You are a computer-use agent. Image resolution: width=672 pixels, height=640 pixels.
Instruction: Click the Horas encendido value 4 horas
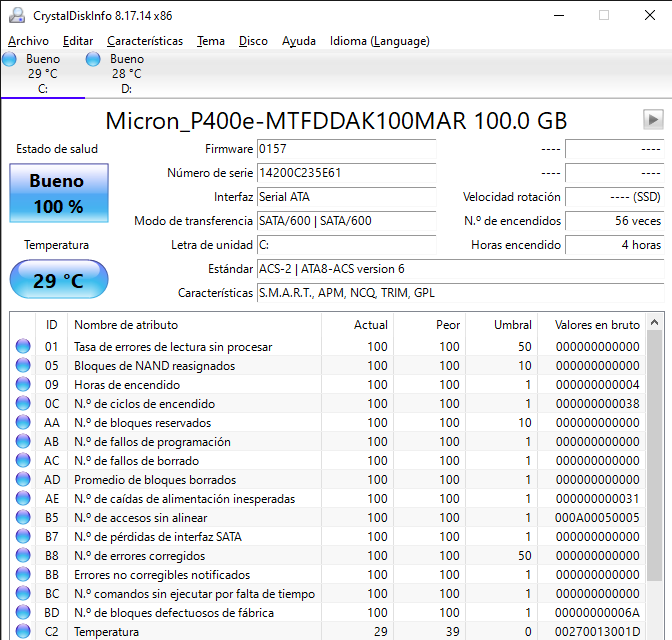pyautogui.click(x=615, y=245)
